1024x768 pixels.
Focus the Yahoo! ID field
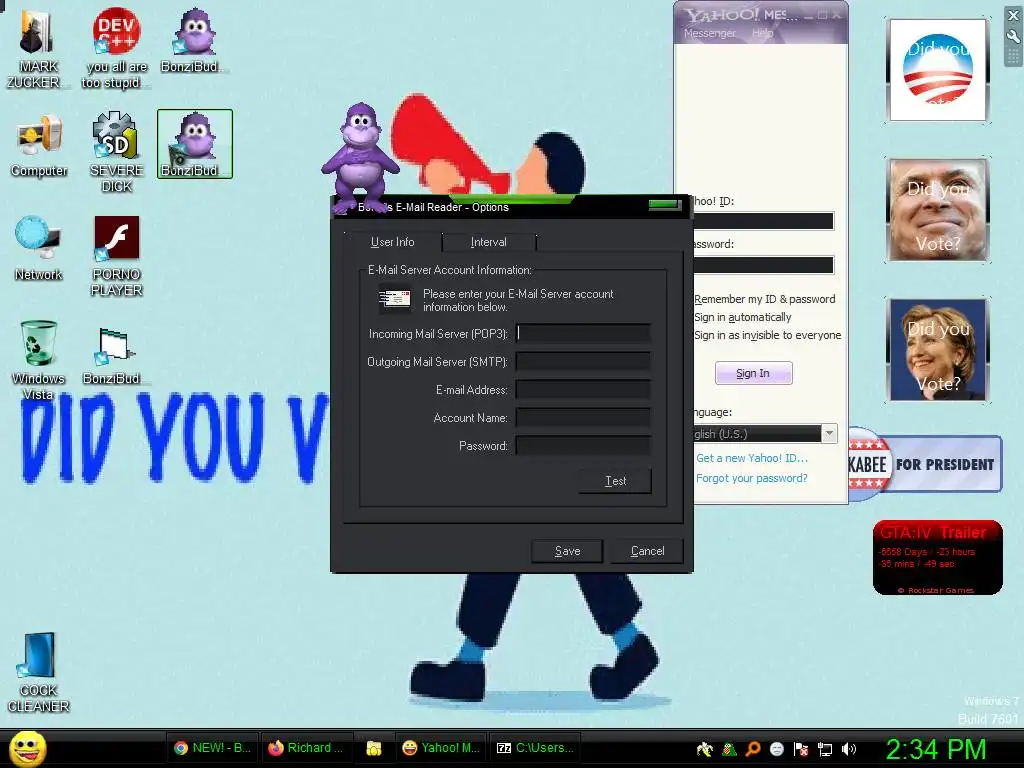click(x=763, y=221)
